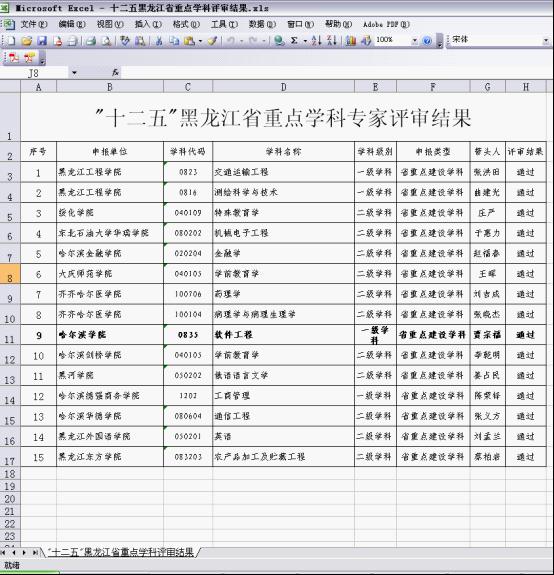Open the Chart Wizard icon

(351, 41)
